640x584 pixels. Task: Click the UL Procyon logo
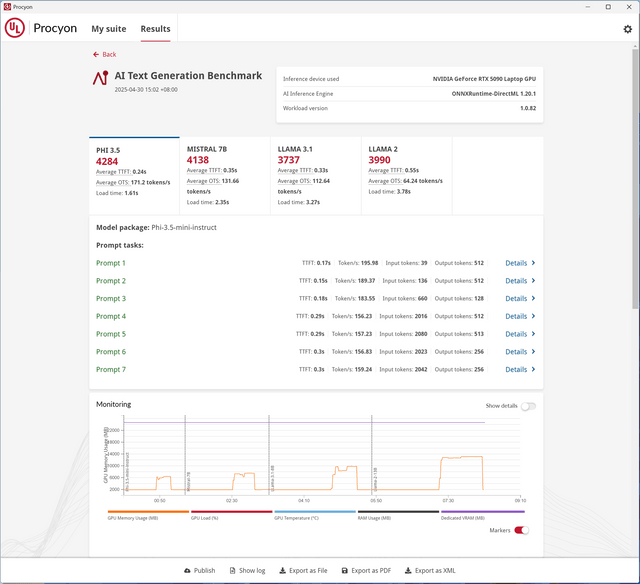pyautogui.click(x=15, y=28)
